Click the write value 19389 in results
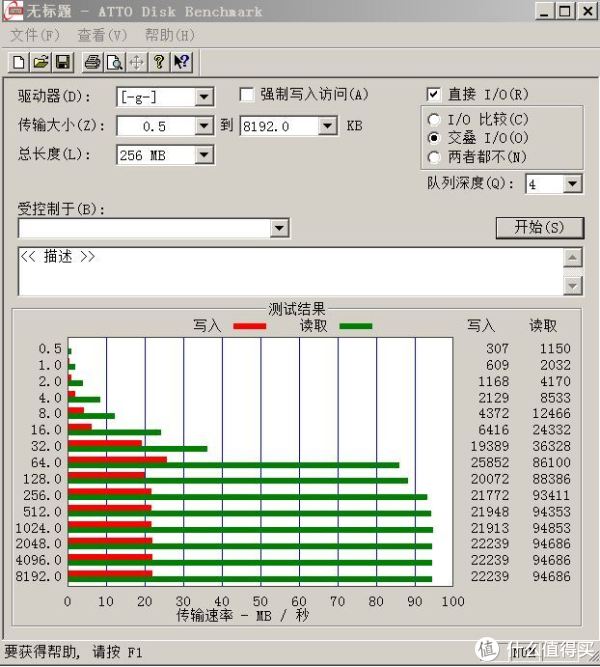This screenshot has width=600, height=667. (x=490, y=446)
